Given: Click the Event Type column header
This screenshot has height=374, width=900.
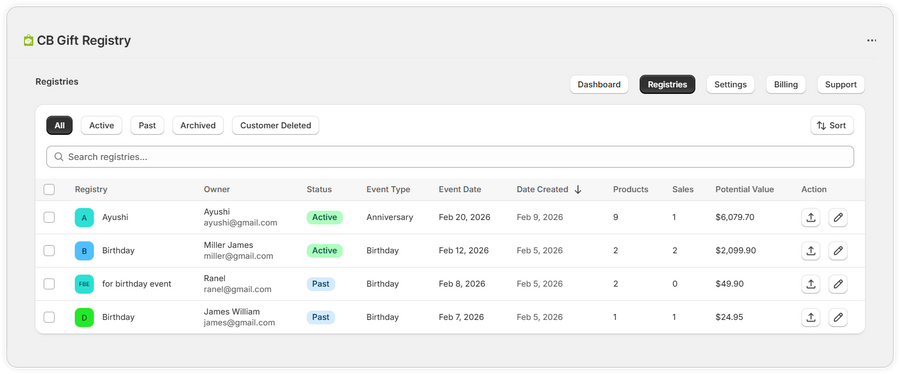Looking at the screenshot, I should point(389,189).
